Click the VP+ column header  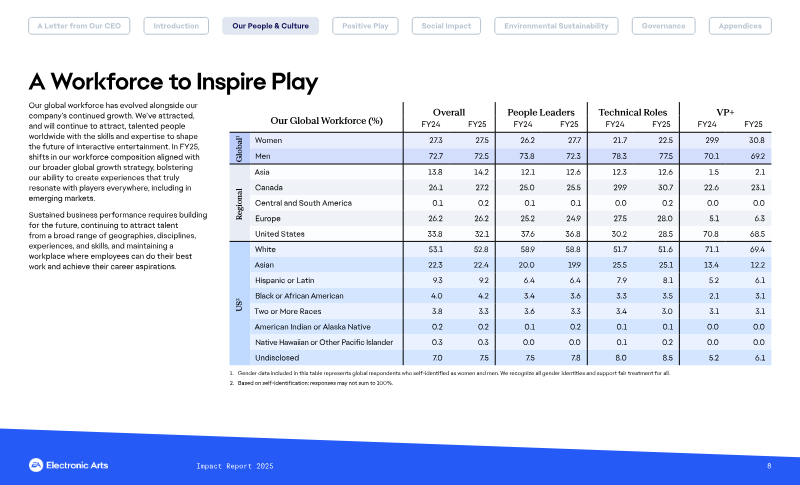[x=725, y=112]
